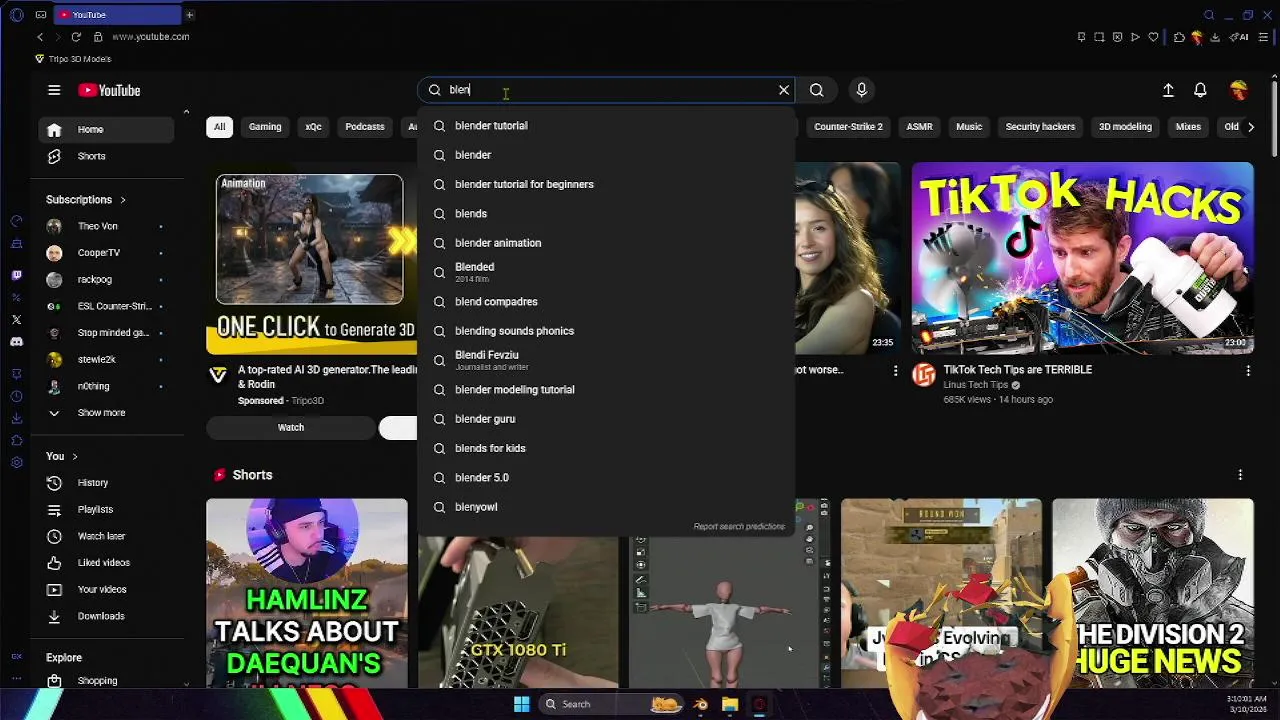Screen dimensions: 1280x720
Task: Open a new browser tab
Action: (189, 15)
